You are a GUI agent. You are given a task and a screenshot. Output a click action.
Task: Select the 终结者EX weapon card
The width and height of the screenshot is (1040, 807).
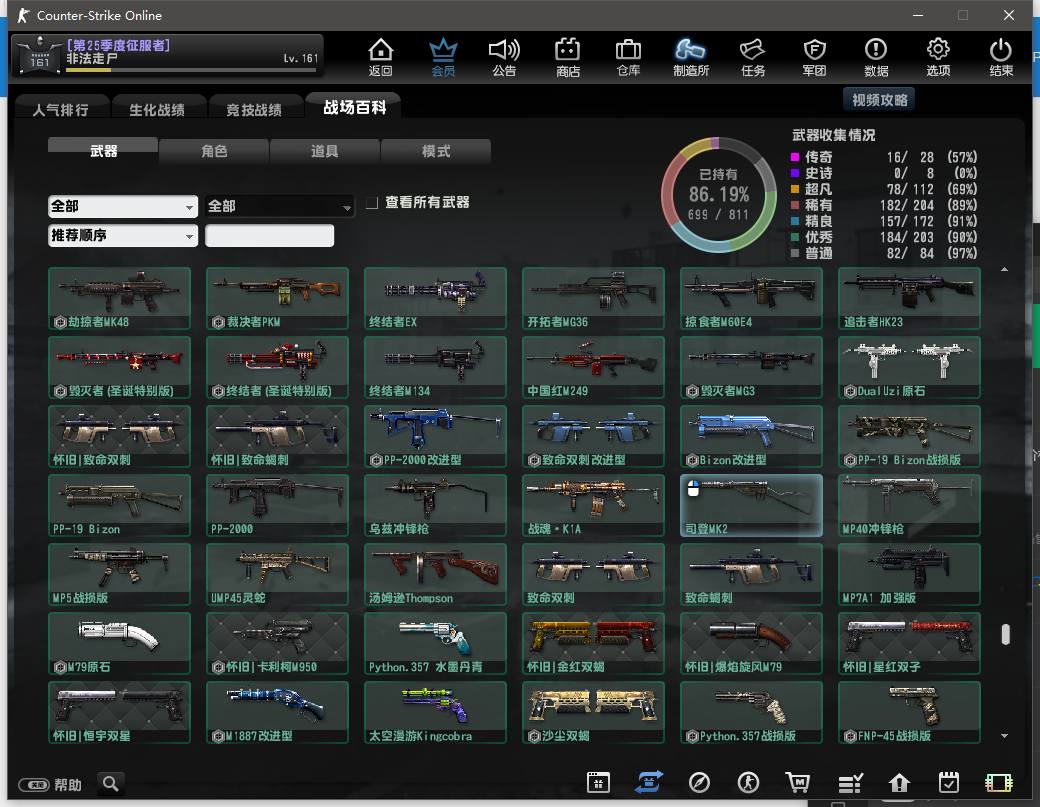(x=435, y=298)
